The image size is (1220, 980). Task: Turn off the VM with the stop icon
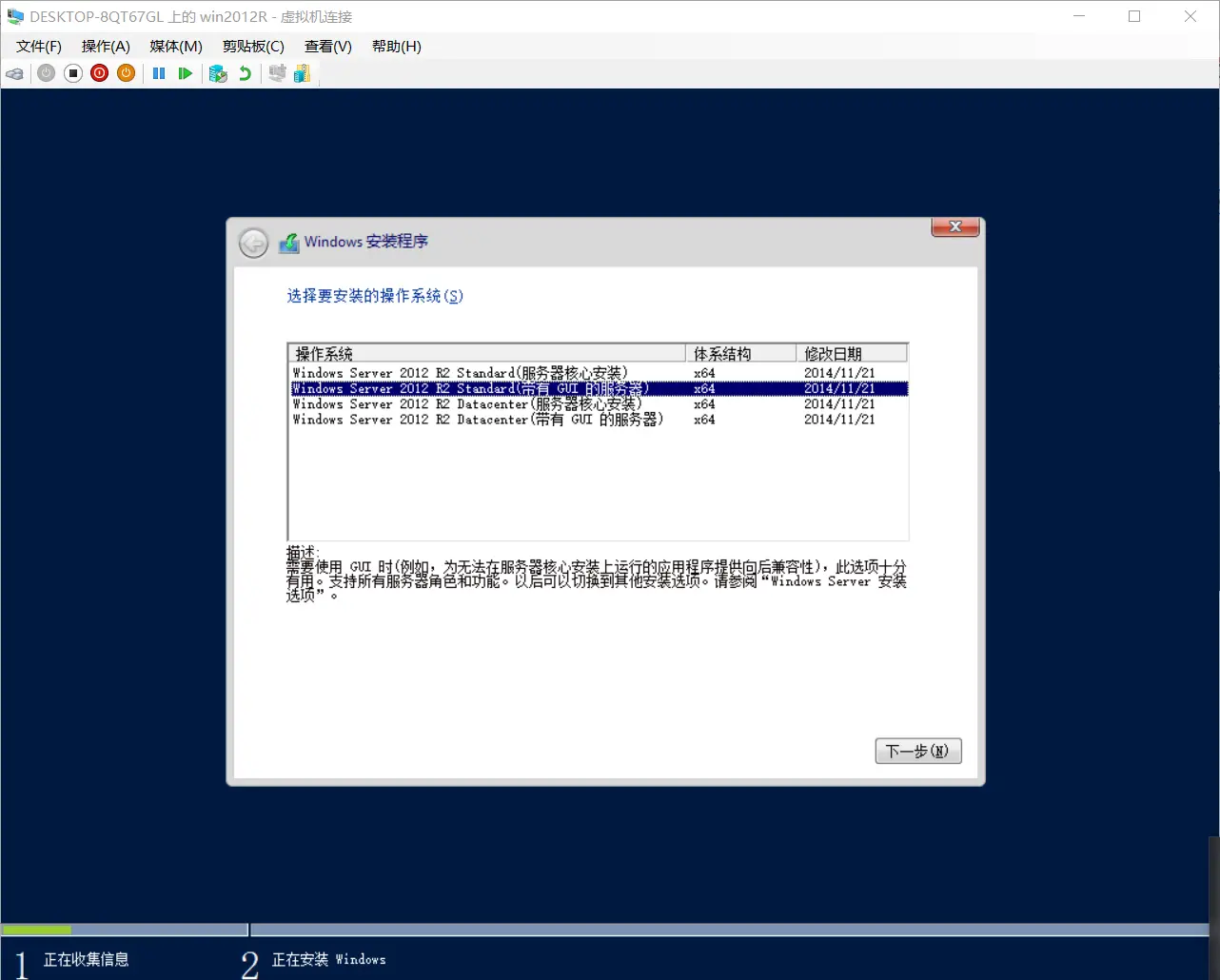point(73,73)
